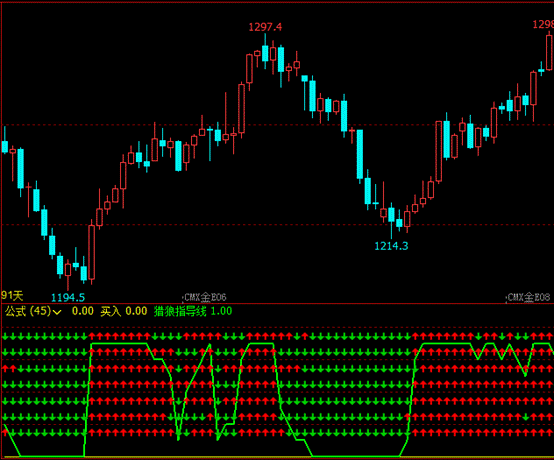554x460 pixels.
Task: Expand the 公式 (45) formula dropdown arrow
Action: coord(57,312)
